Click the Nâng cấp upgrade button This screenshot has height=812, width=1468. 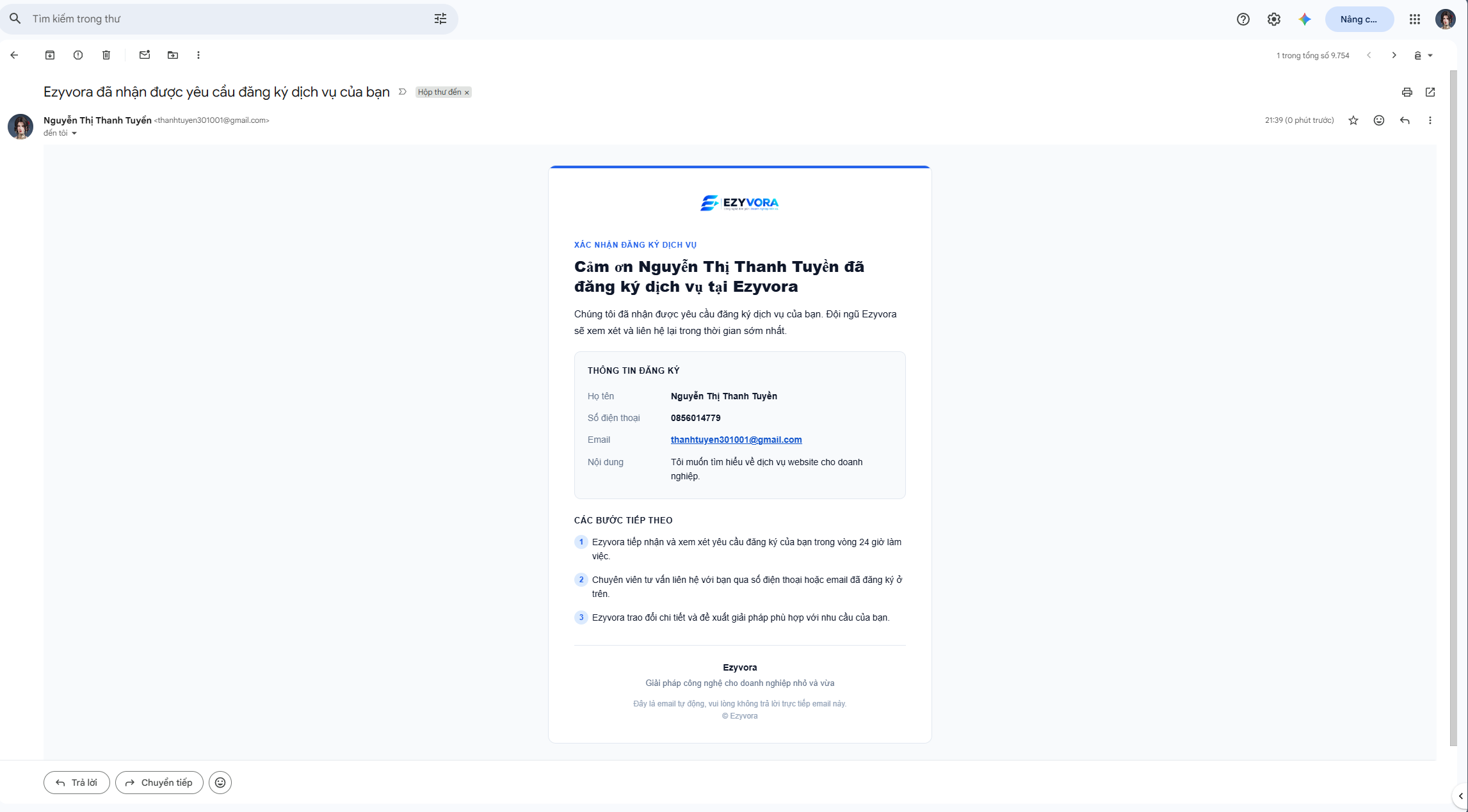click(1360, 19)
